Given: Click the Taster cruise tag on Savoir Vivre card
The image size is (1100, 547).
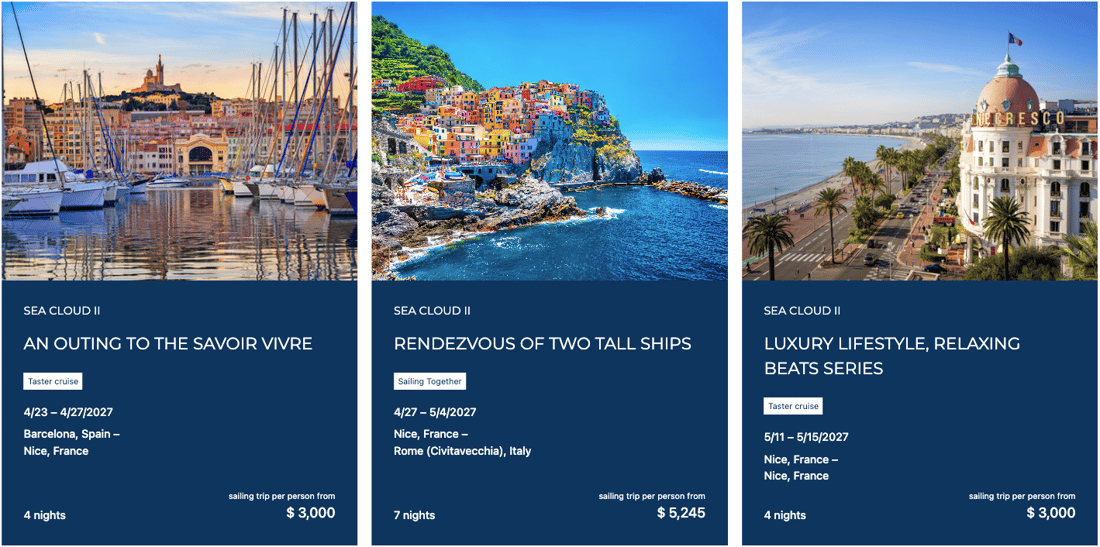Looking at the screenshot, I should tap(53, 381).
